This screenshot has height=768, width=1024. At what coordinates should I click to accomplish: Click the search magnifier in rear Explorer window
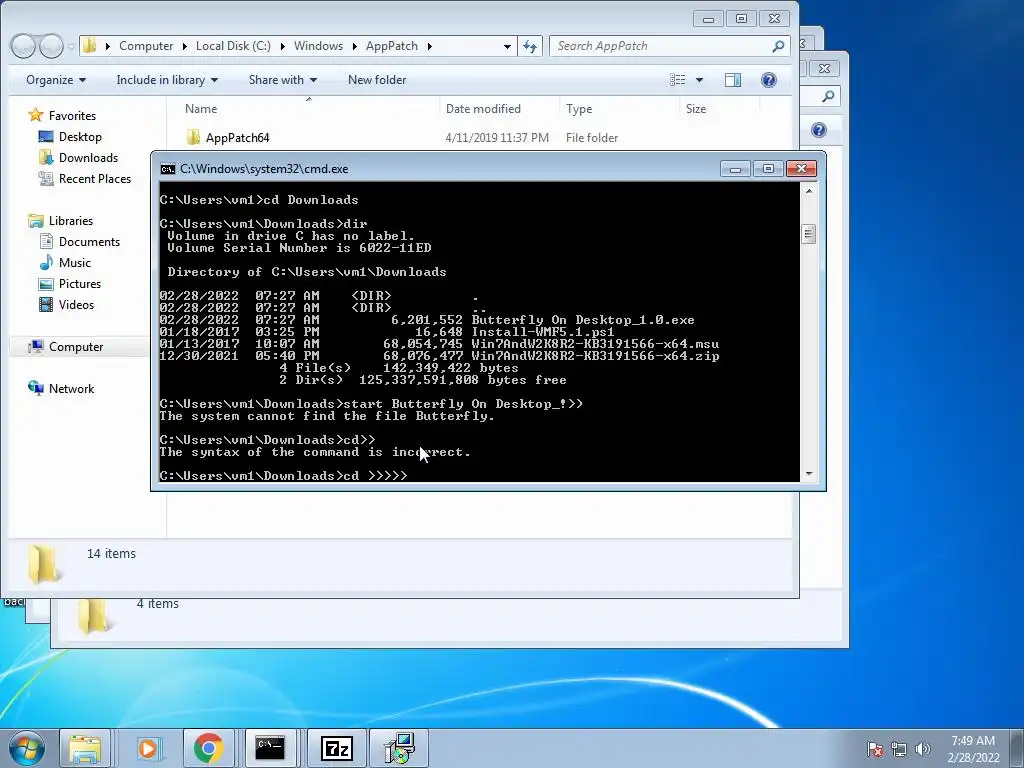tap(827, 97)
